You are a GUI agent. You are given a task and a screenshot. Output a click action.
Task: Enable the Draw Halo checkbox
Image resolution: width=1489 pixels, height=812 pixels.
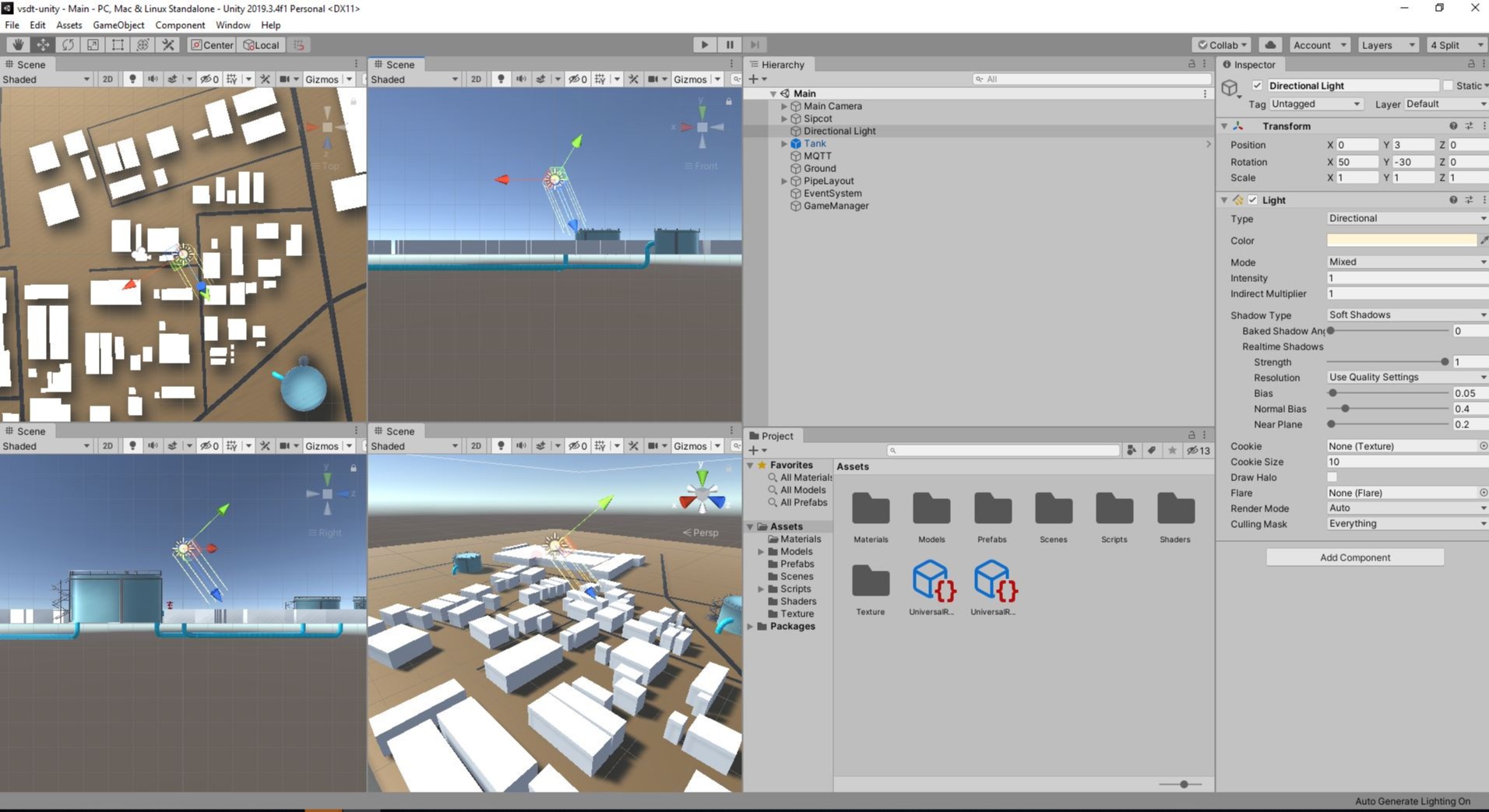pos(1332,477)
